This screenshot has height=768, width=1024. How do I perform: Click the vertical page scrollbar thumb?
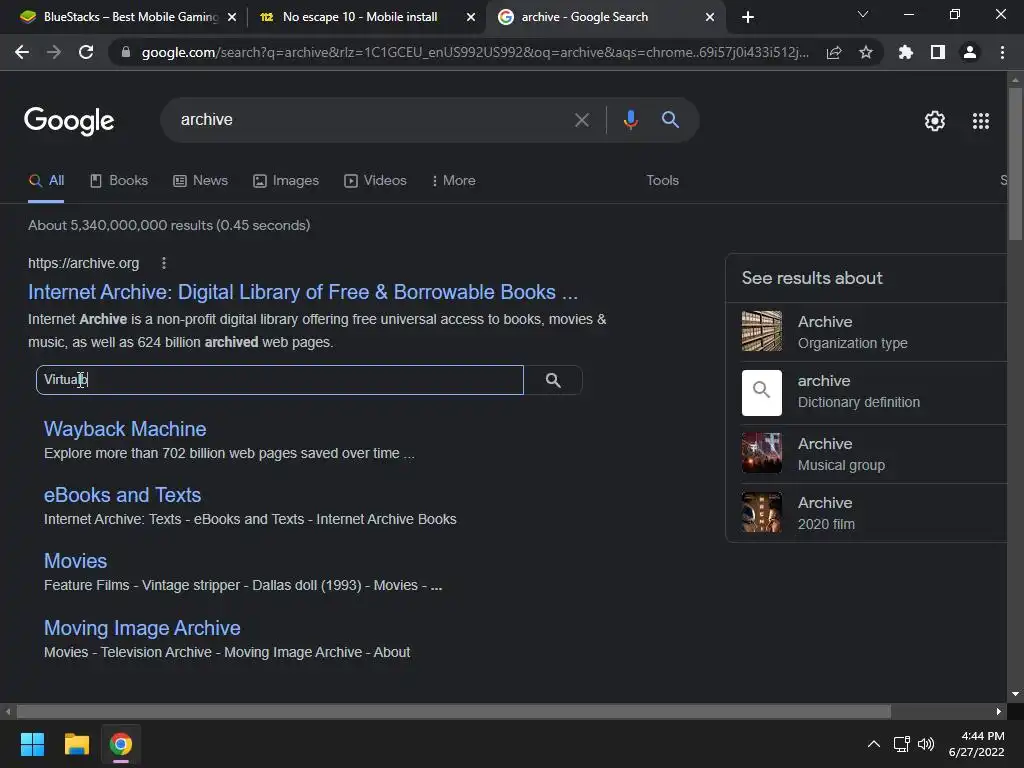(x=1015, y=163)
